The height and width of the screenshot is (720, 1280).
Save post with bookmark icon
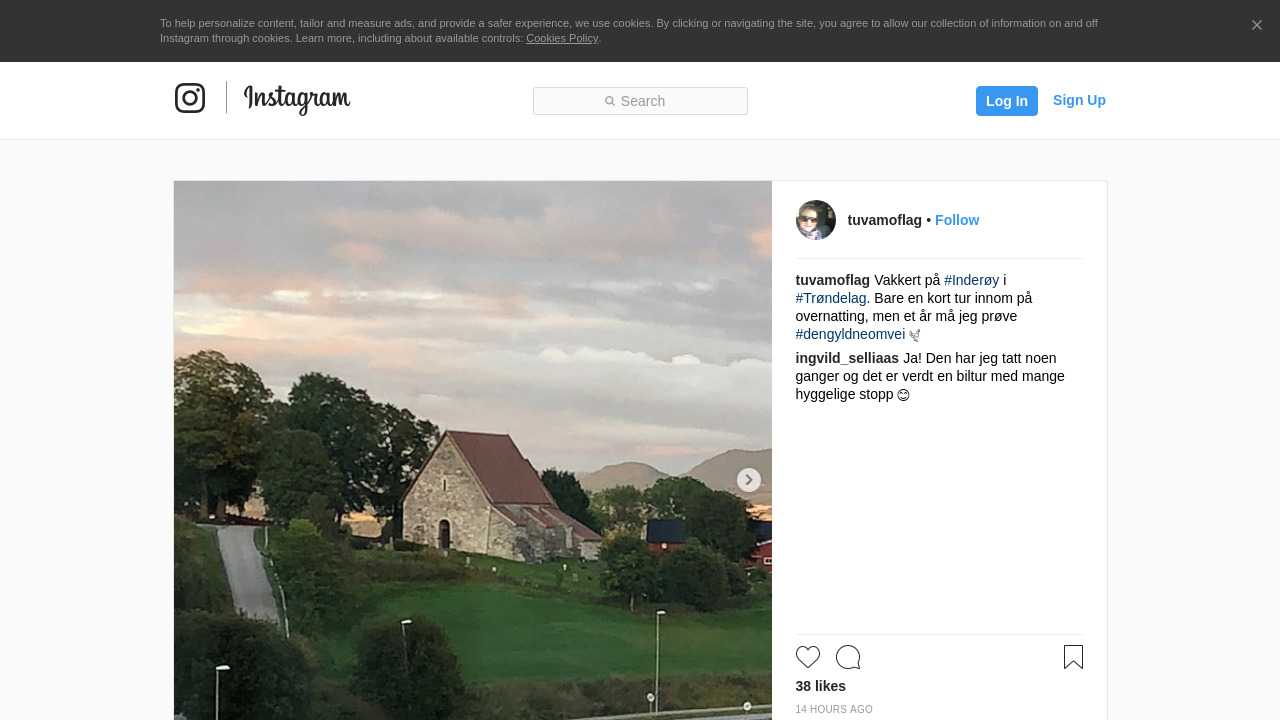[1073, 657]
